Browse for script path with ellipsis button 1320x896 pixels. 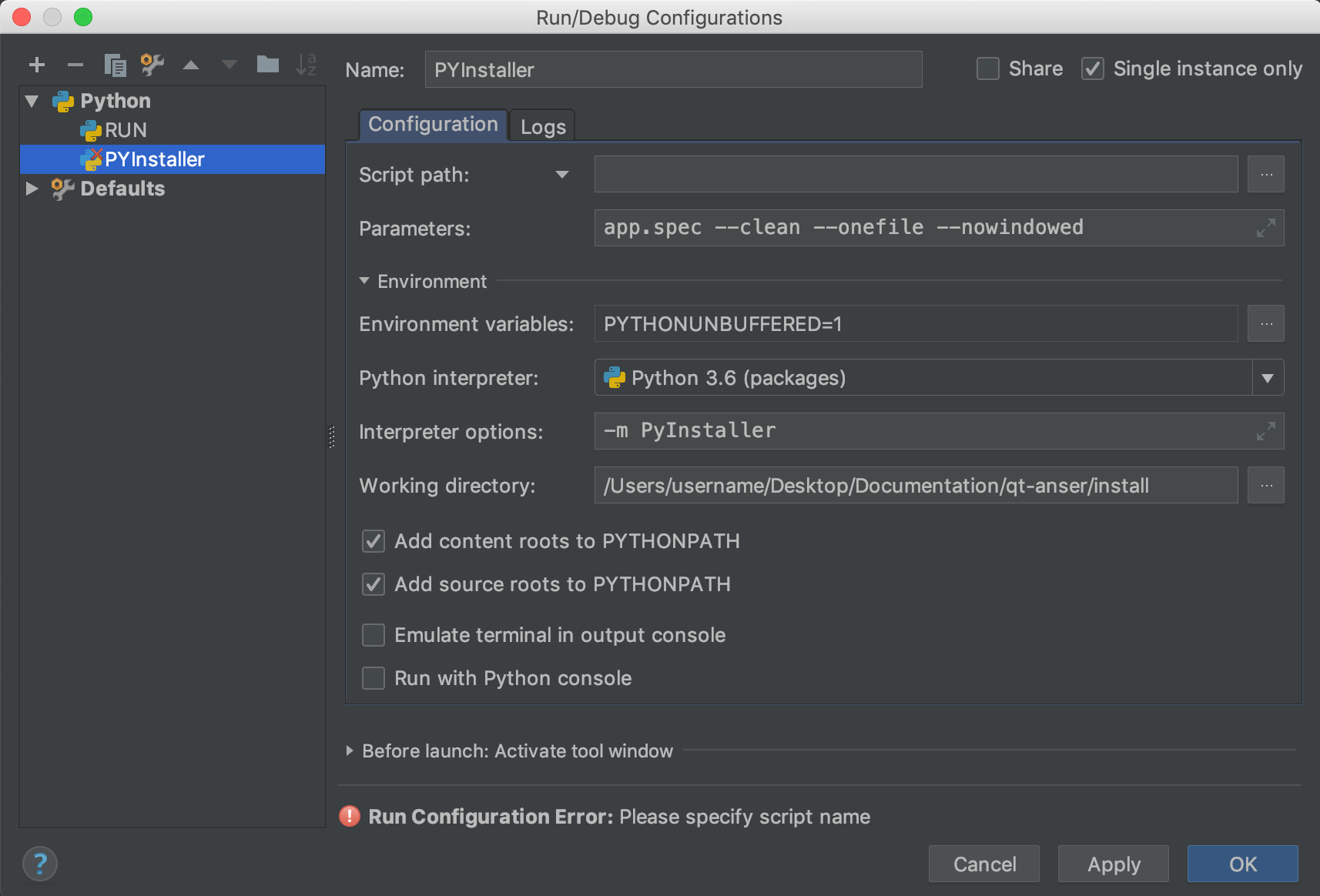coord(1266,174)
